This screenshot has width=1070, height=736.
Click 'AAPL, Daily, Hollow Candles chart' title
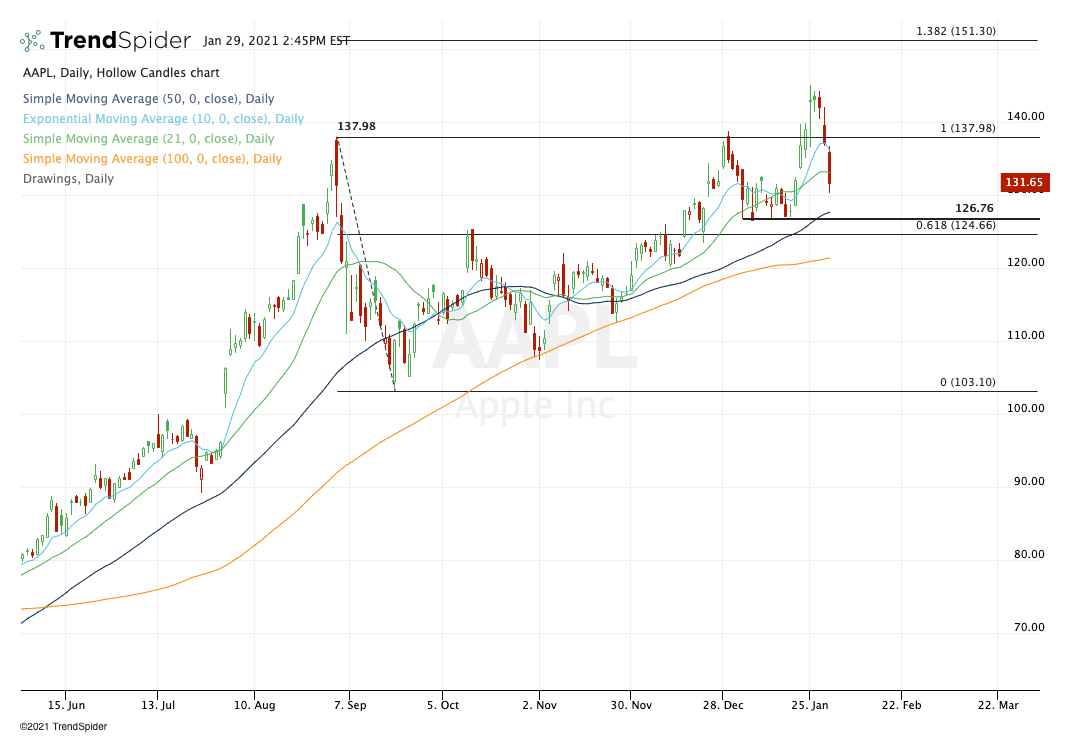coord(121,73)
